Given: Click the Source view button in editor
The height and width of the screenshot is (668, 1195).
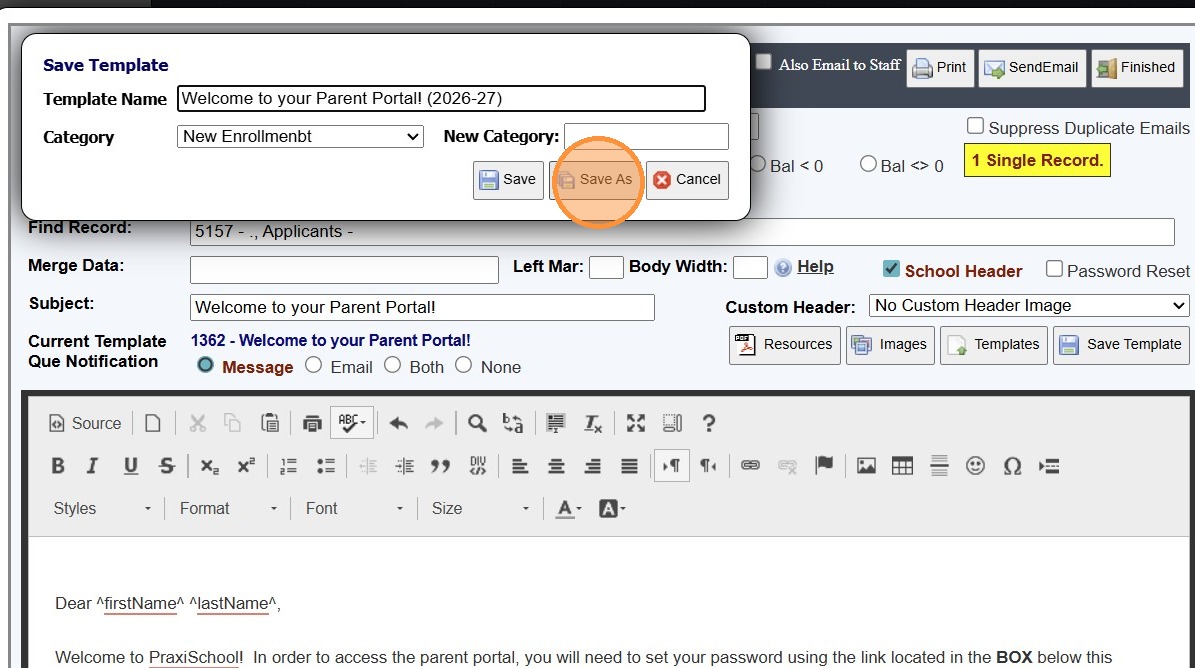Looking at the screenshot, I should 85,423.
